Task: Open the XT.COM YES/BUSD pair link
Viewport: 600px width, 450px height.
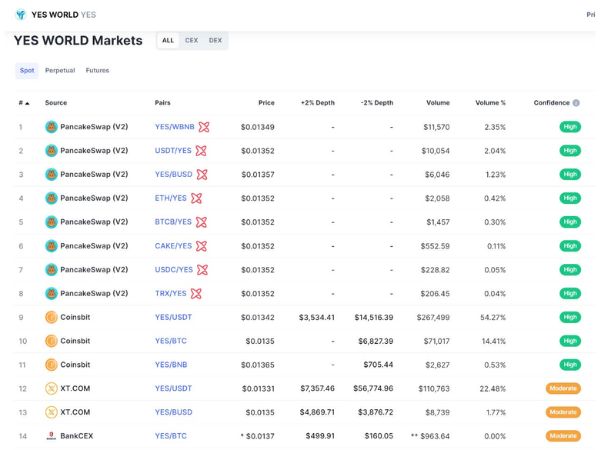Action: click(174, 412)
